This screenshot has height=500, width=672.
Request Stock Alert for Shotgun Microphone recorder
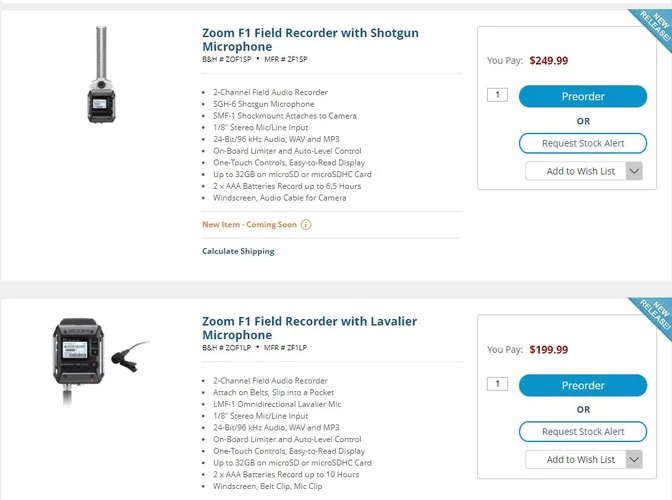pyautogui.click(x=582, y=143)
